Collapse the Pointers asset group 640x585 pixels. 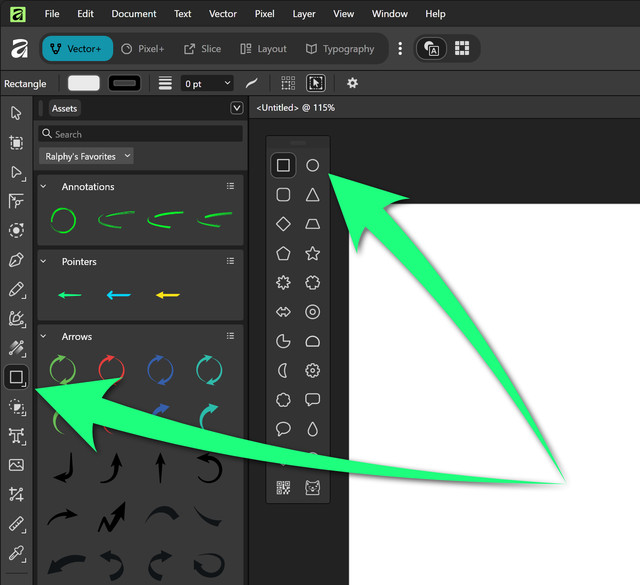pyautogui.click(x=44, y=261)
